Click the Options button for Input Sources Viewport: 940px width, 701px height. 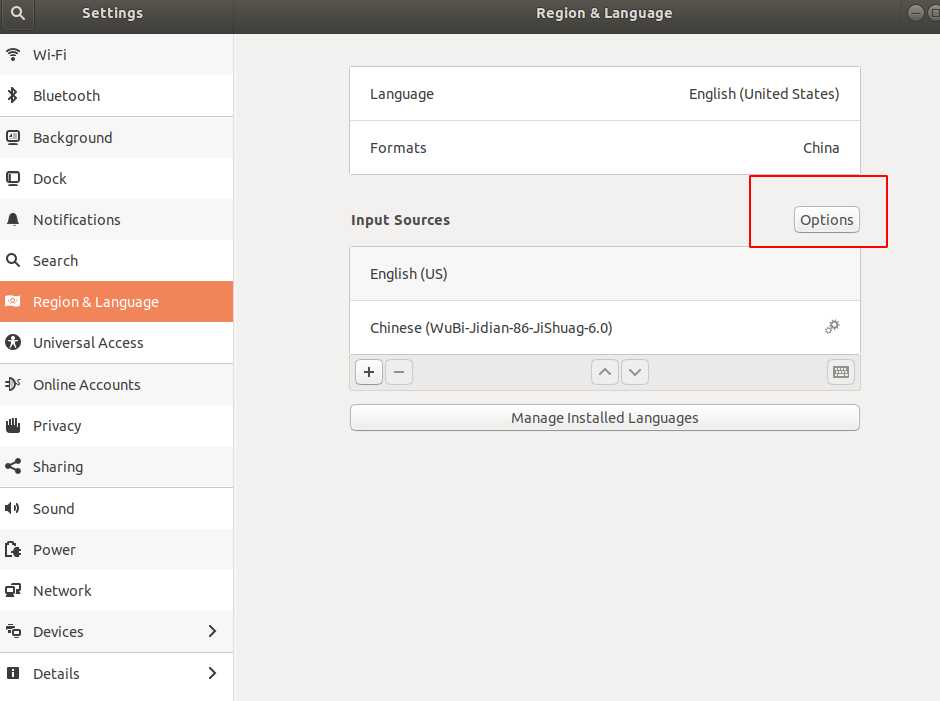[x=826, y=220]
